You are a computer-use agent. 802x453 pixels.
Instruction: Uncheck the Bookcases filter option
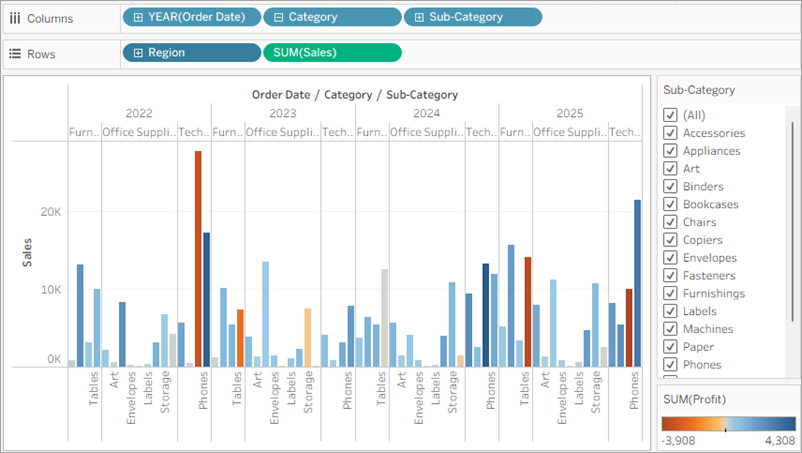(x=670, y=204)
